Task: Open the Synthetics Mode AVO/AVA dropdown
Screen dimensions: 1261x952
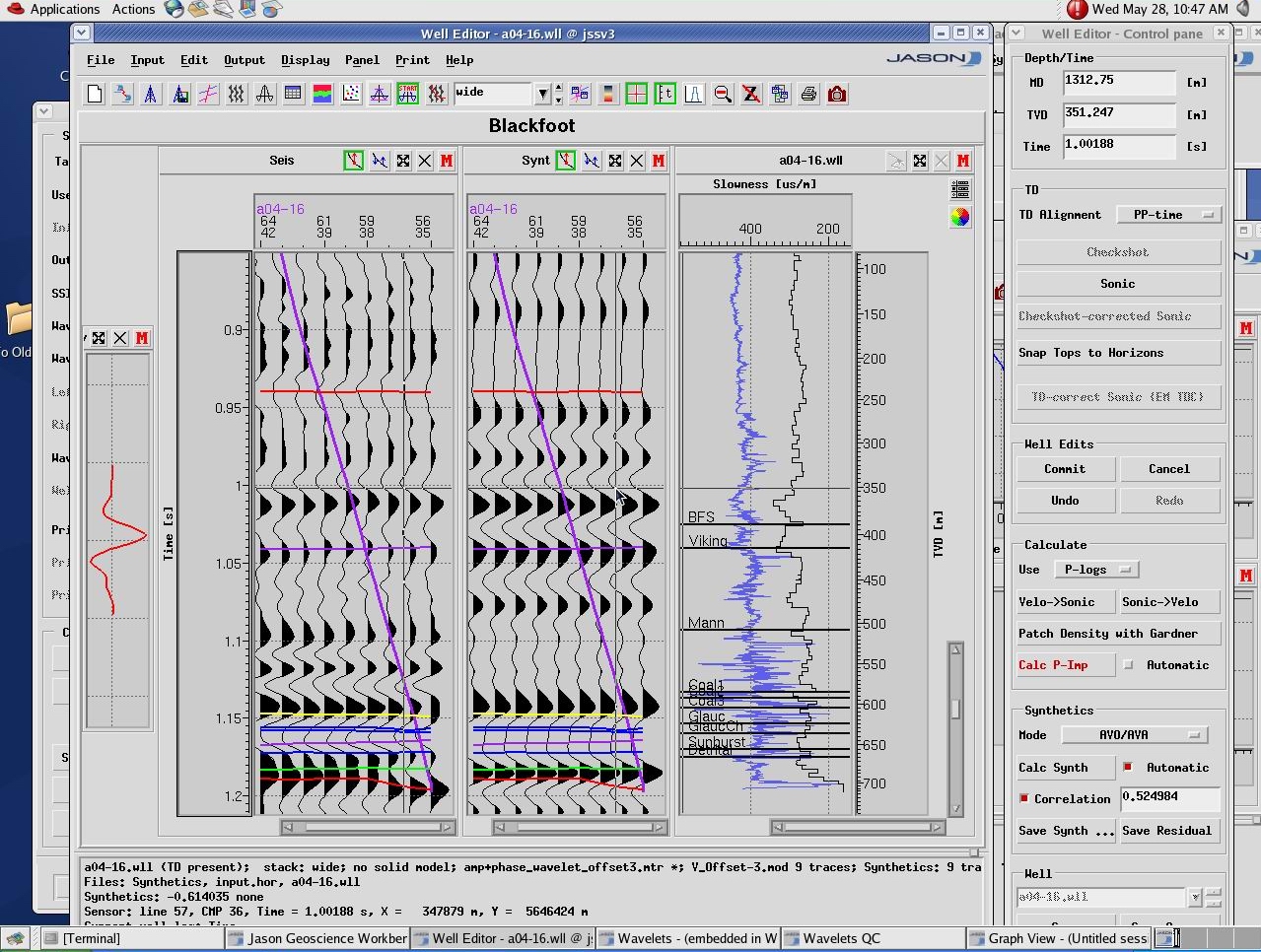Action: (1134, 735)
